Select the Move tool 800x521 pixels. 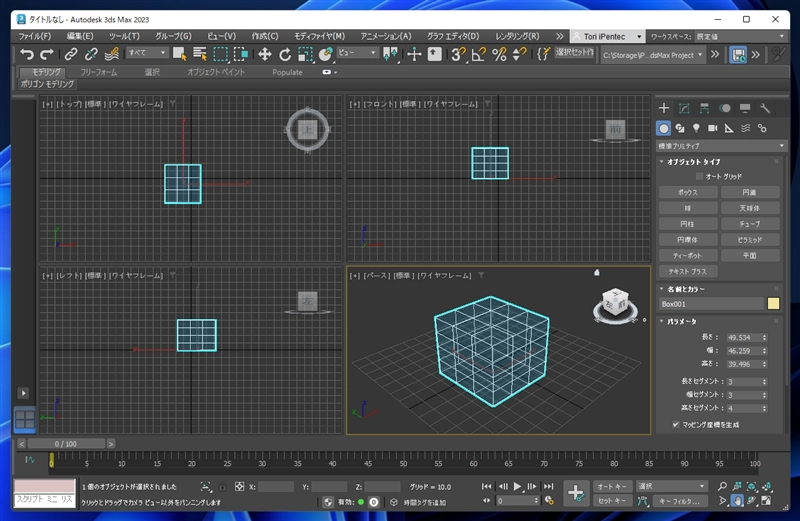(x=264, y=54)
